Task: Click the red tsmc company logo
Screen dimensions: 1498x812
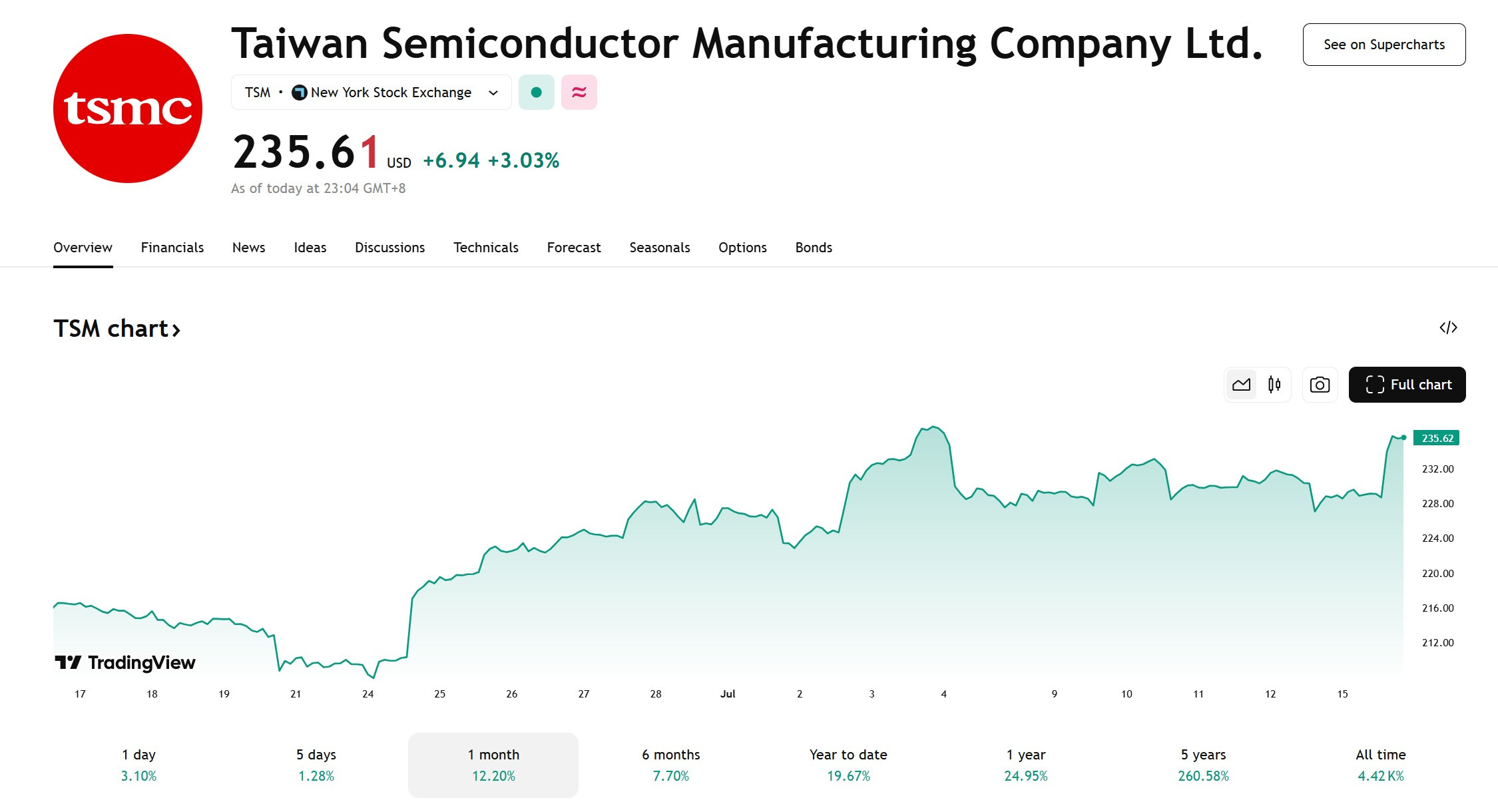Action: click(128, 108)
